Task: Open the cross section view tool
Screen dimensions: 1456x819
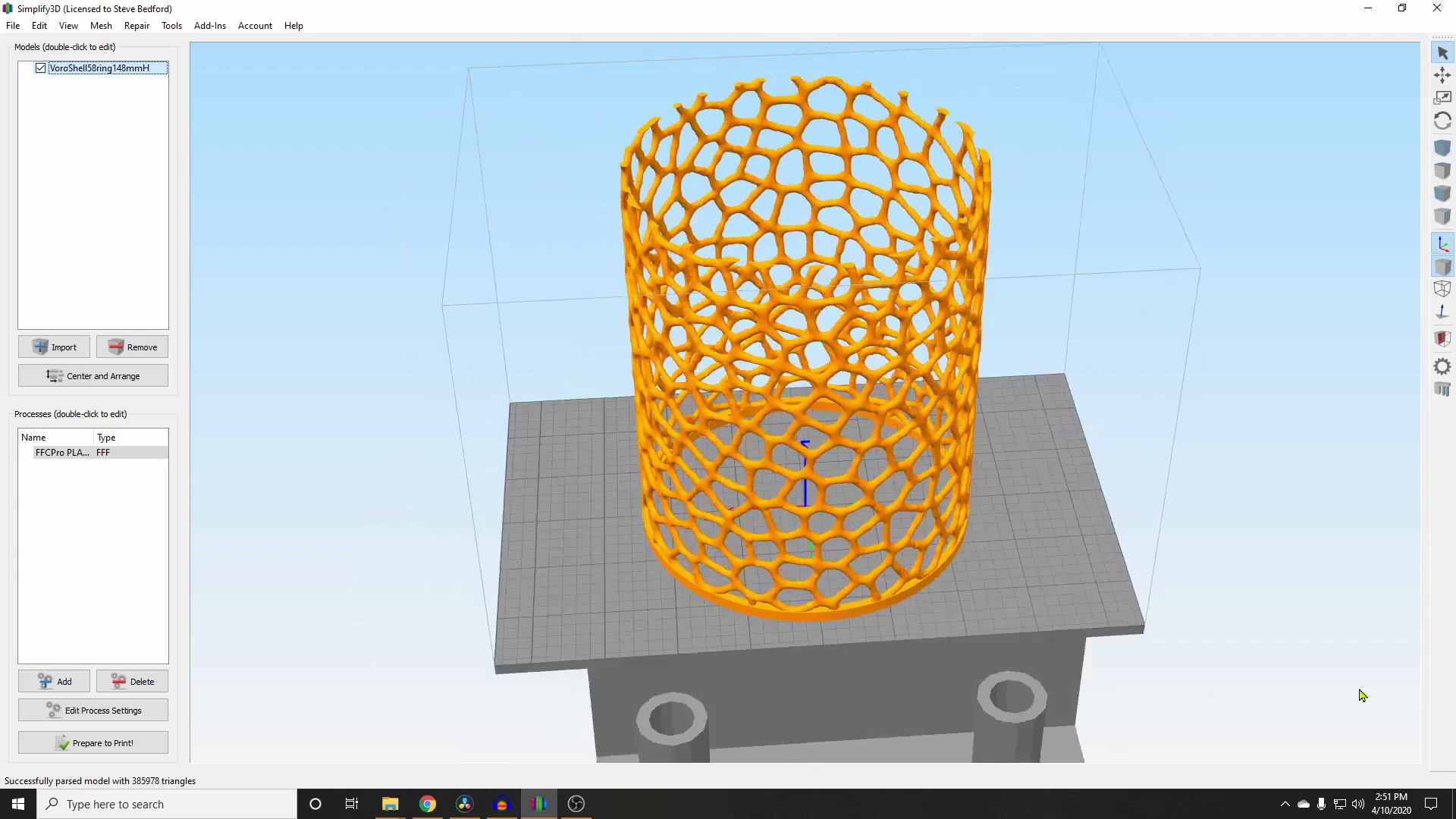Action: (1442, 339)
